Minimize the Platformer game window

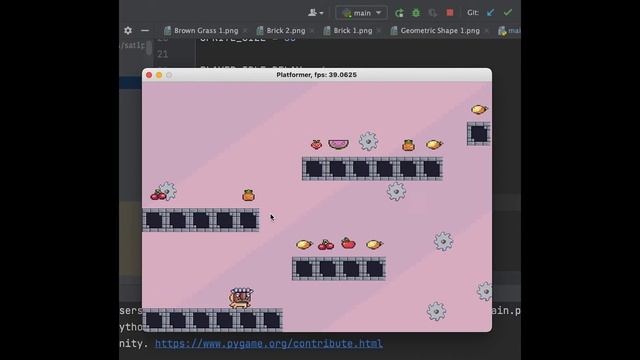(159, 75)
